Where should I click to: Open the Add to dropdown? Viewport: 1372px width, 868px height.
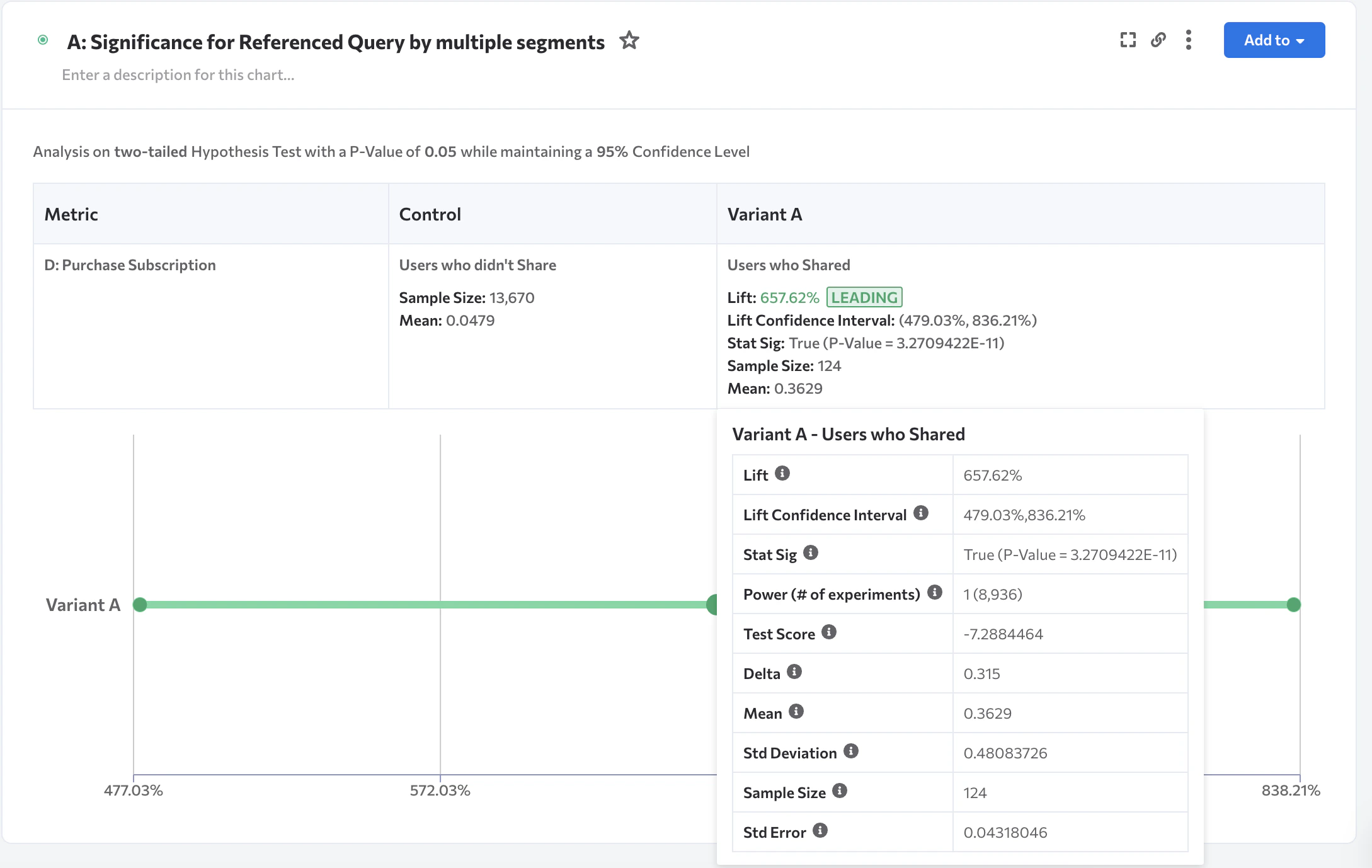tap(1274, 40)
